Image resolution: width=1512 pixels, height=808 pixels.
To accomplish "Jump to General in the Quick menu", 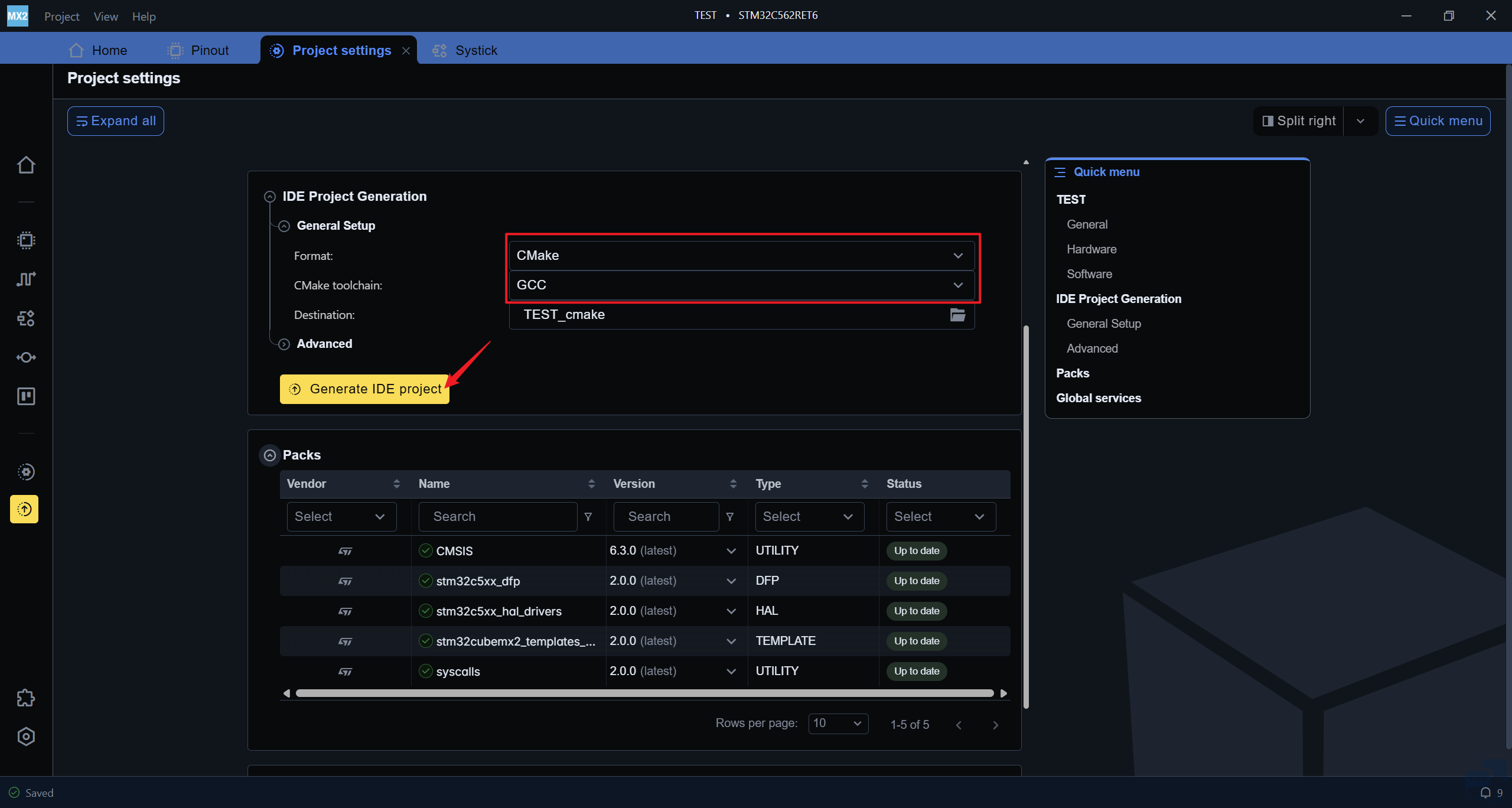I will 1087,224.
